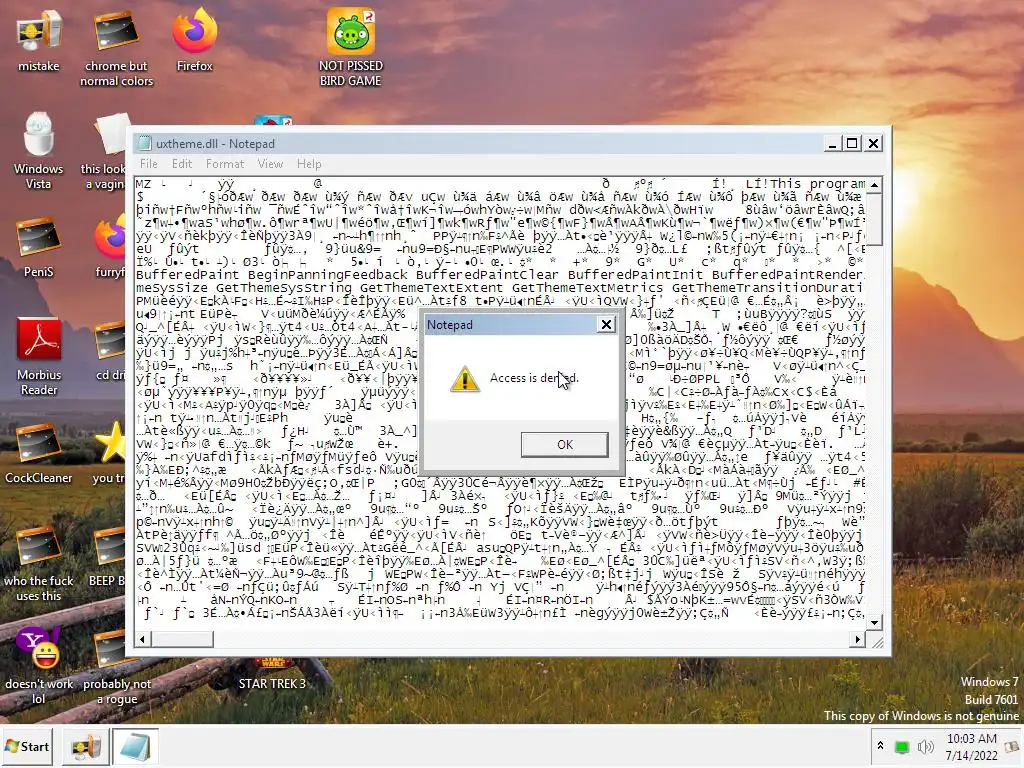The width and height of the screenshot is (1024, 768).
Task: Open the 'mistake' desktop icon
Action: coord(39,40)
